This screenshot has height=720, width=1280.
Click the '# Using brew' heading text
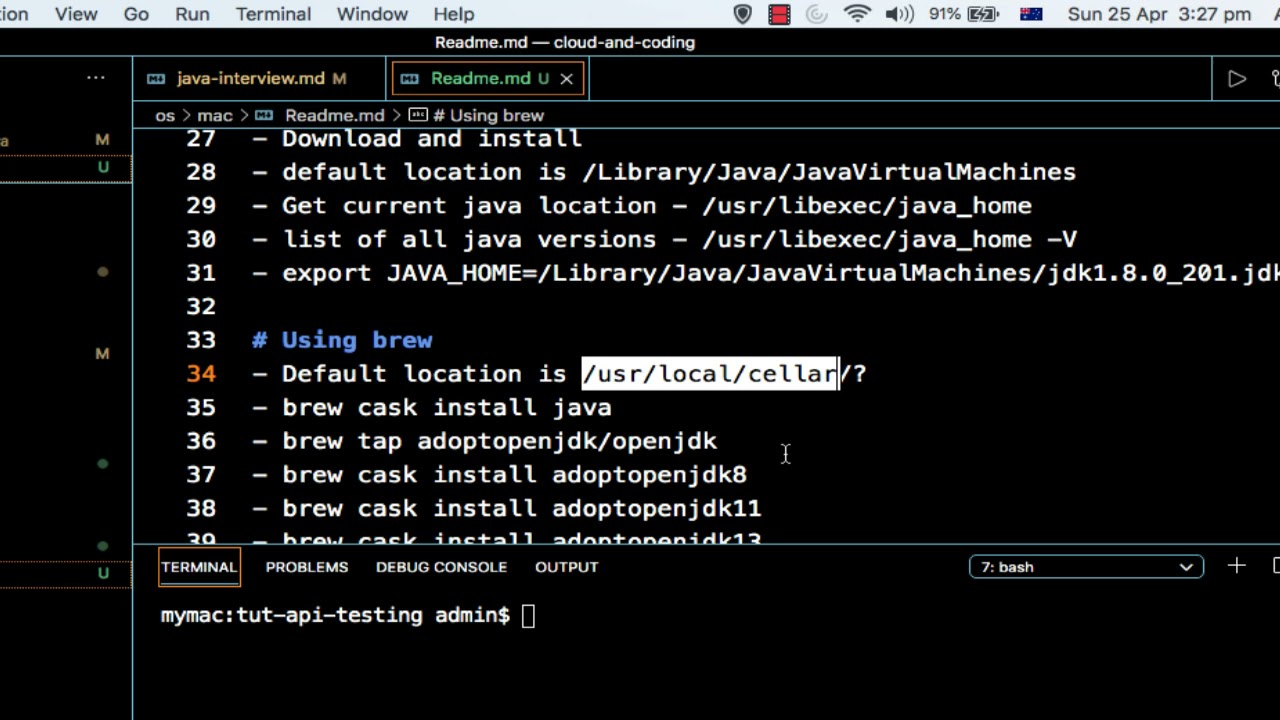click(342, 340)
